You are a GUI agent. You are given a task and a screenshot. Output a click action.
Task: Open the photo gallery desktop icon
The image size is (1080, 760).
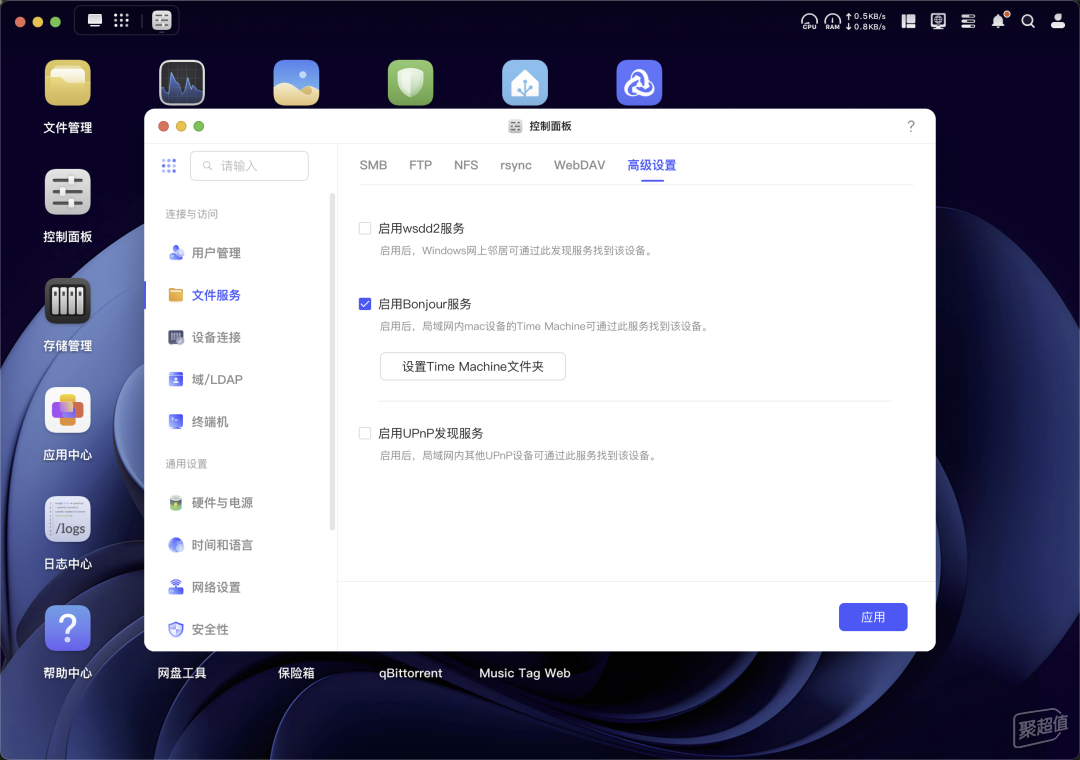coord(296,83)
